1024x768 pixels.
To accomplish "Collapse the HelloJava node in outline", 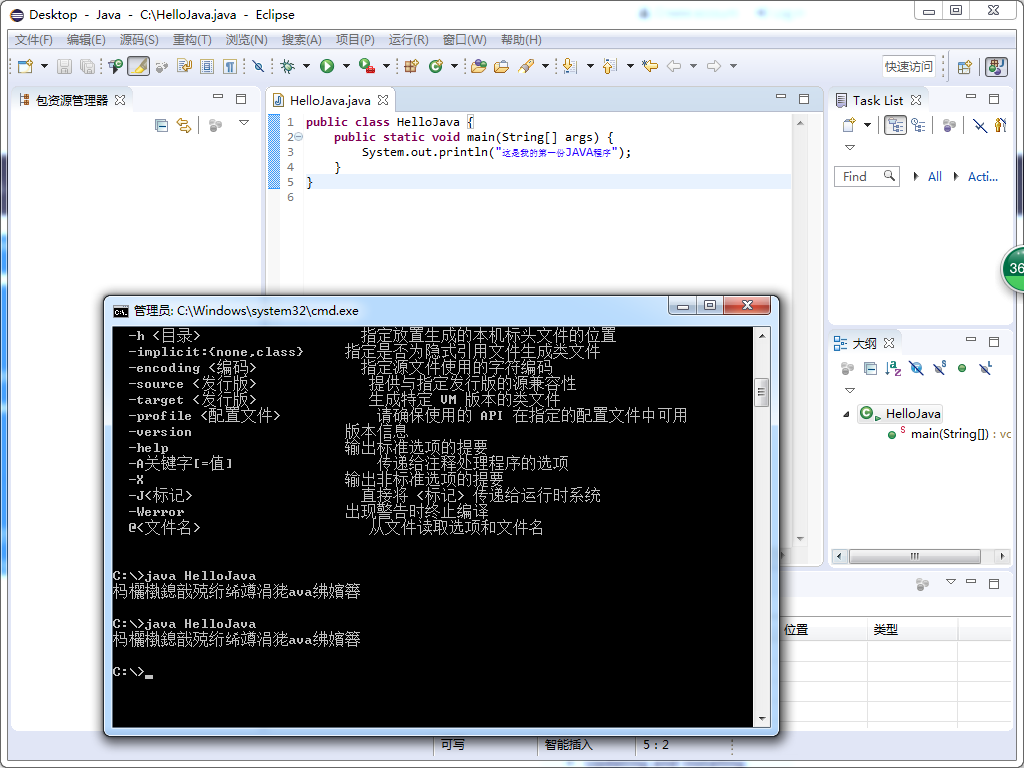I will point(846,414).
